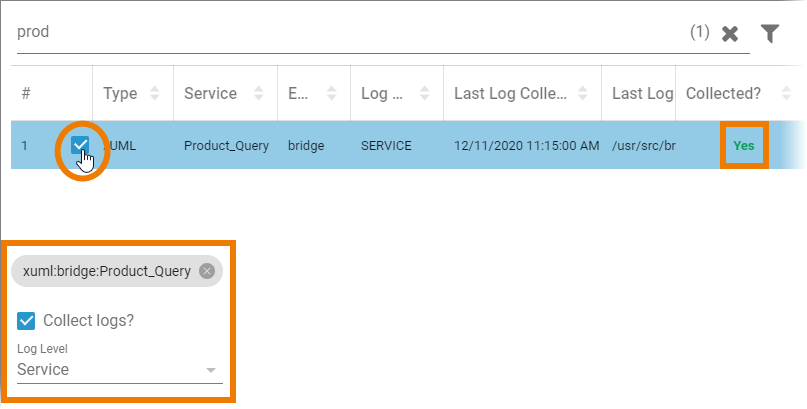Open the filter funnel icon
The height and width of the screenshot is (409, 807).
click(769, 33)
